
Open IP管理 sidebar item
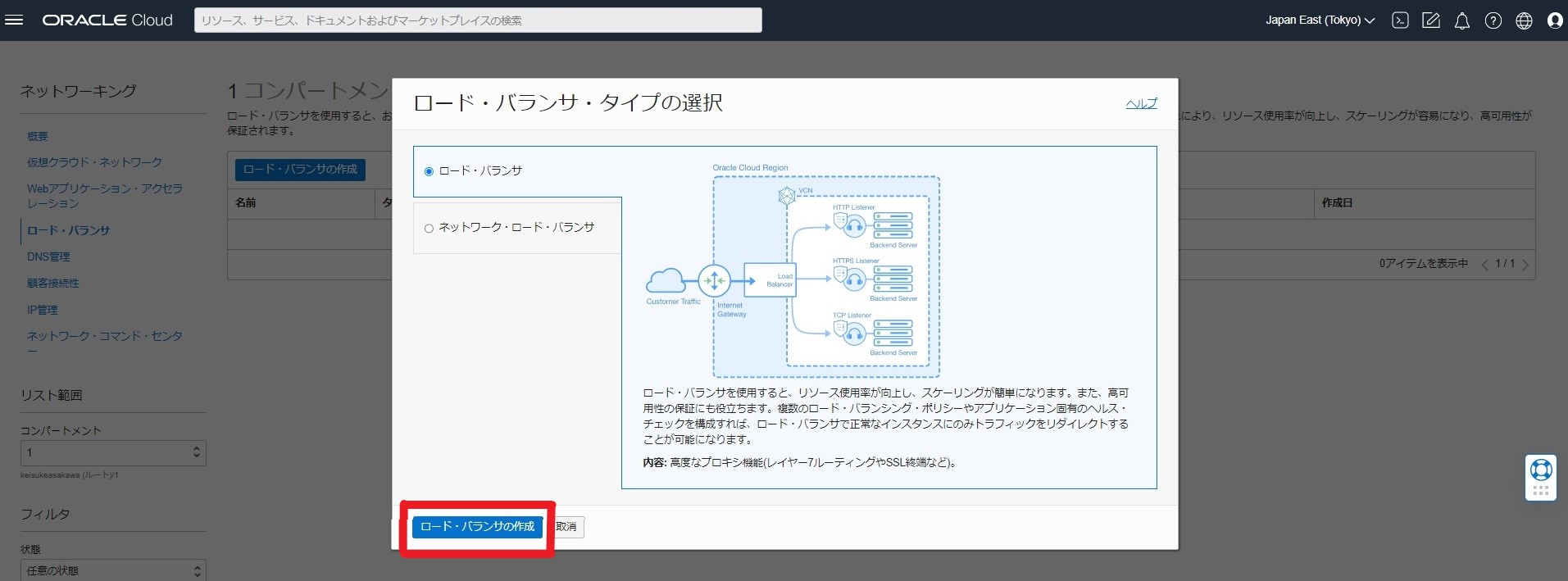(x=43, y=310)
